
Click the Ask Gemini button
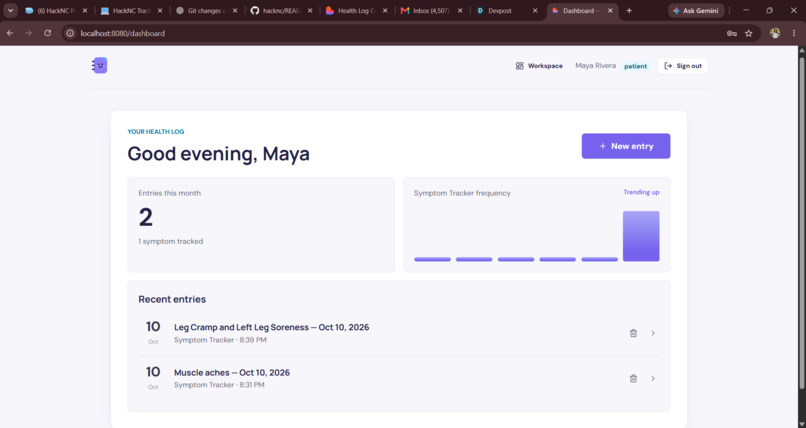(696, 10)
